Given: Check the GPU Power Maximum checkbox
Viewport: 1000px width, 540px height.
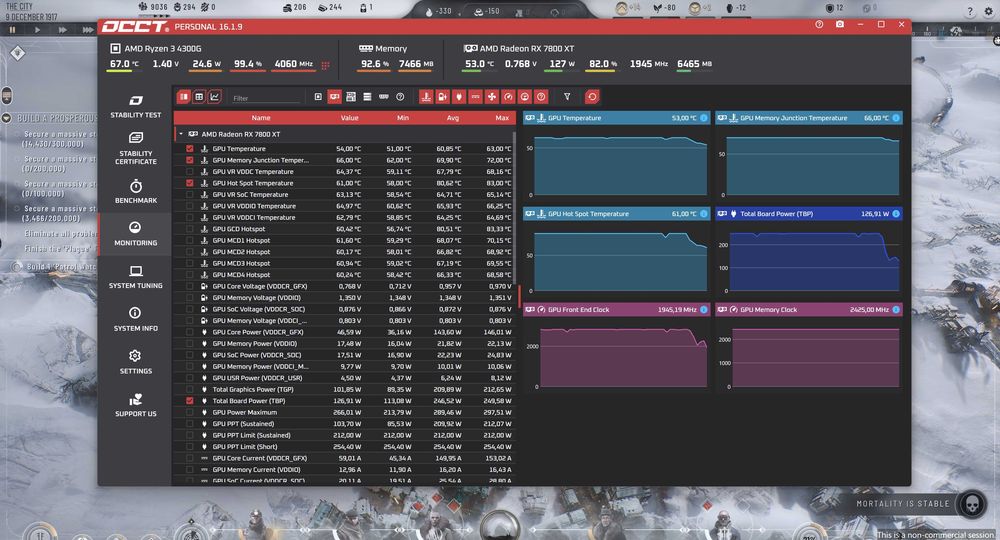Looking at the screenshot, I should [189, 412].
